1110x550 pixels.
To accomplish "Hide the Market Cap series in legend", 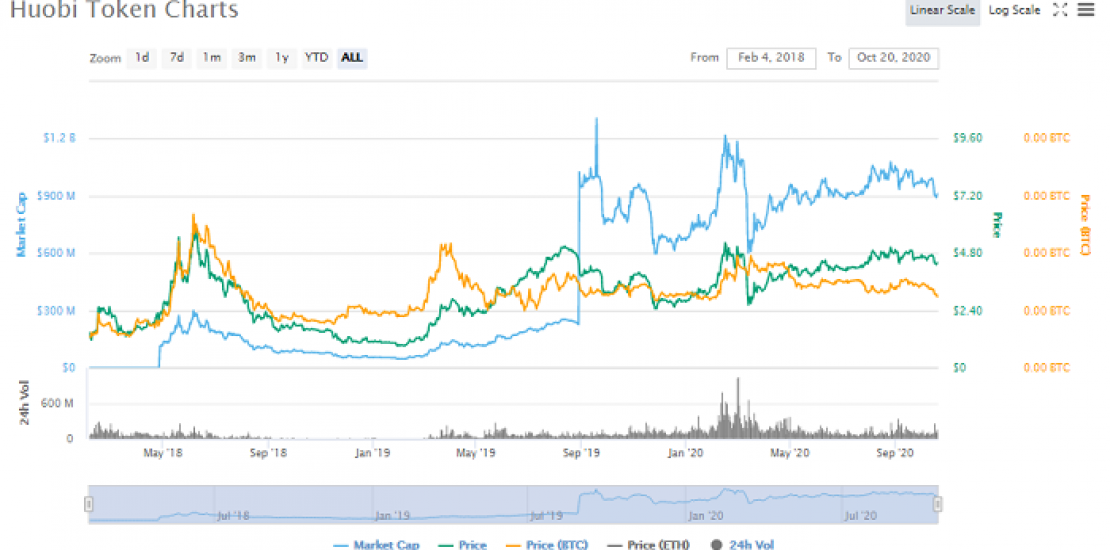I will (376, 544).
